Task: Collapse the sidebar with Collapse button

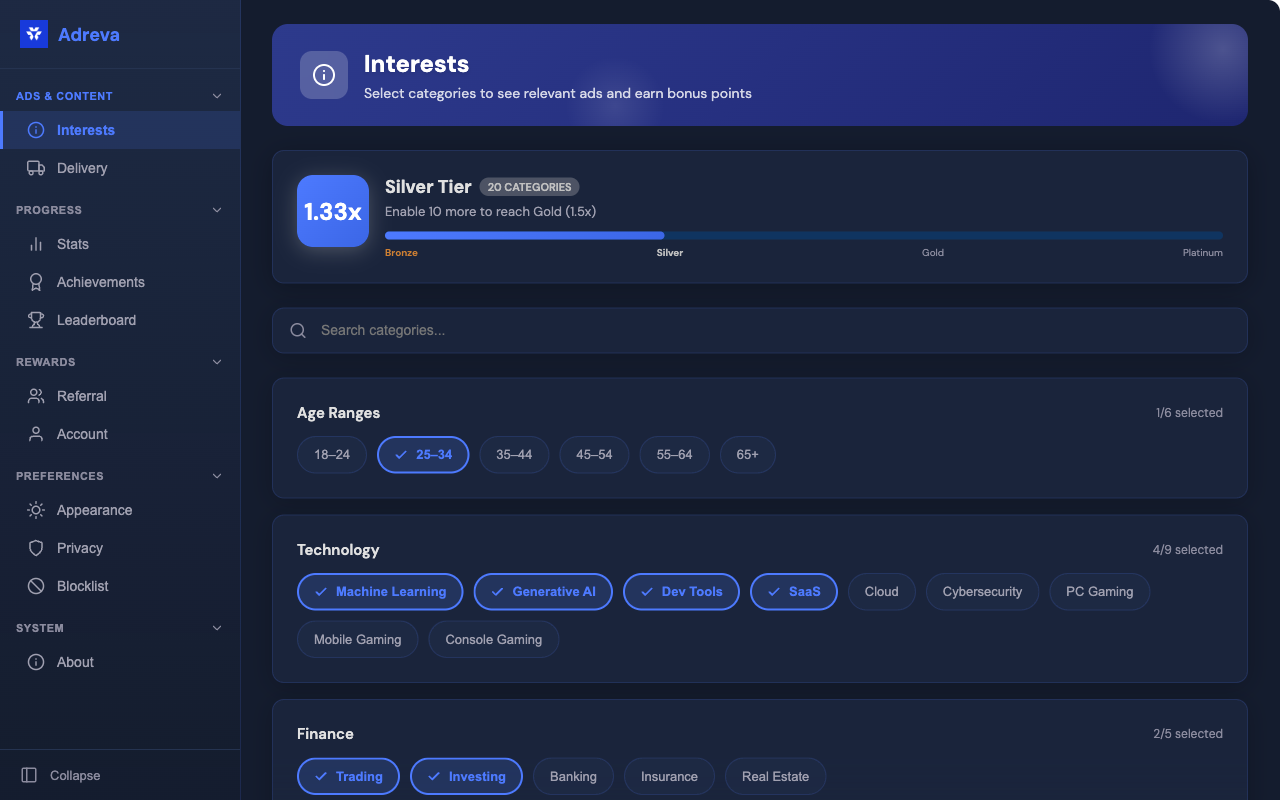Action: [62, 776]
